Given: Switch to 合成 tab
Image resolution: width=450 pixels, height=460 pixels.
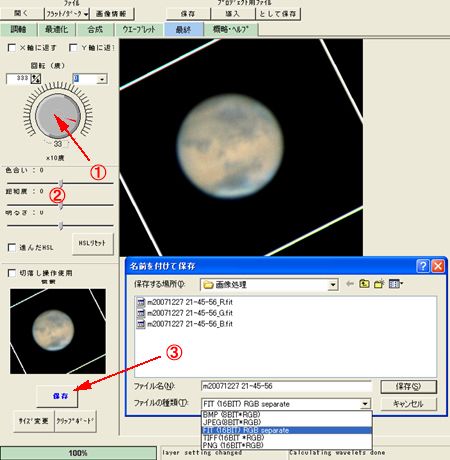Looking at the screenshot, I should pyautogui.click(x=95, y=29).
